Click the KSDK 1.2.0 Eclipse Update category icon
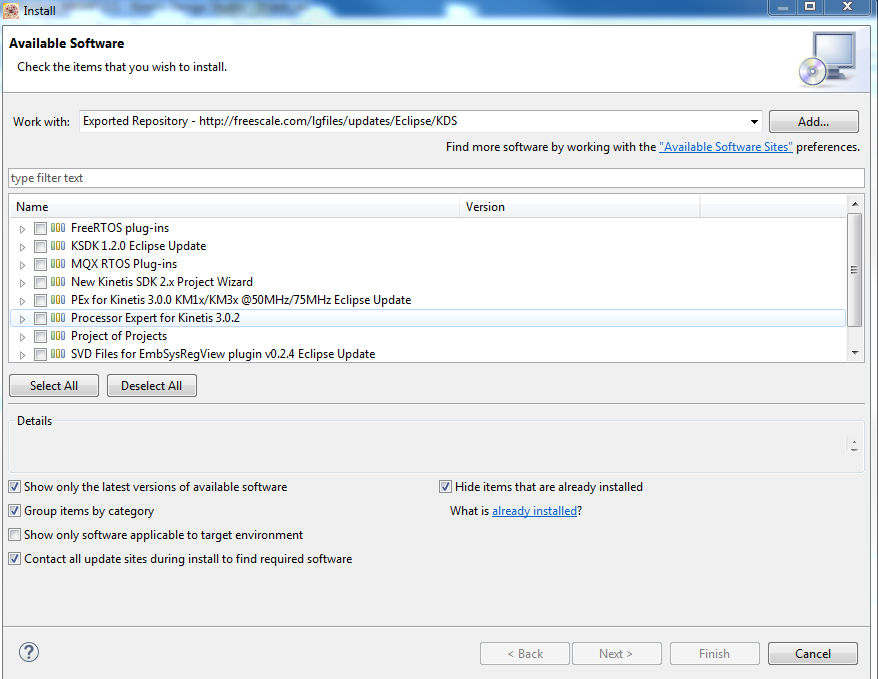Image resolution: width=878 pixels, height=679 pixels. point(58,246)
